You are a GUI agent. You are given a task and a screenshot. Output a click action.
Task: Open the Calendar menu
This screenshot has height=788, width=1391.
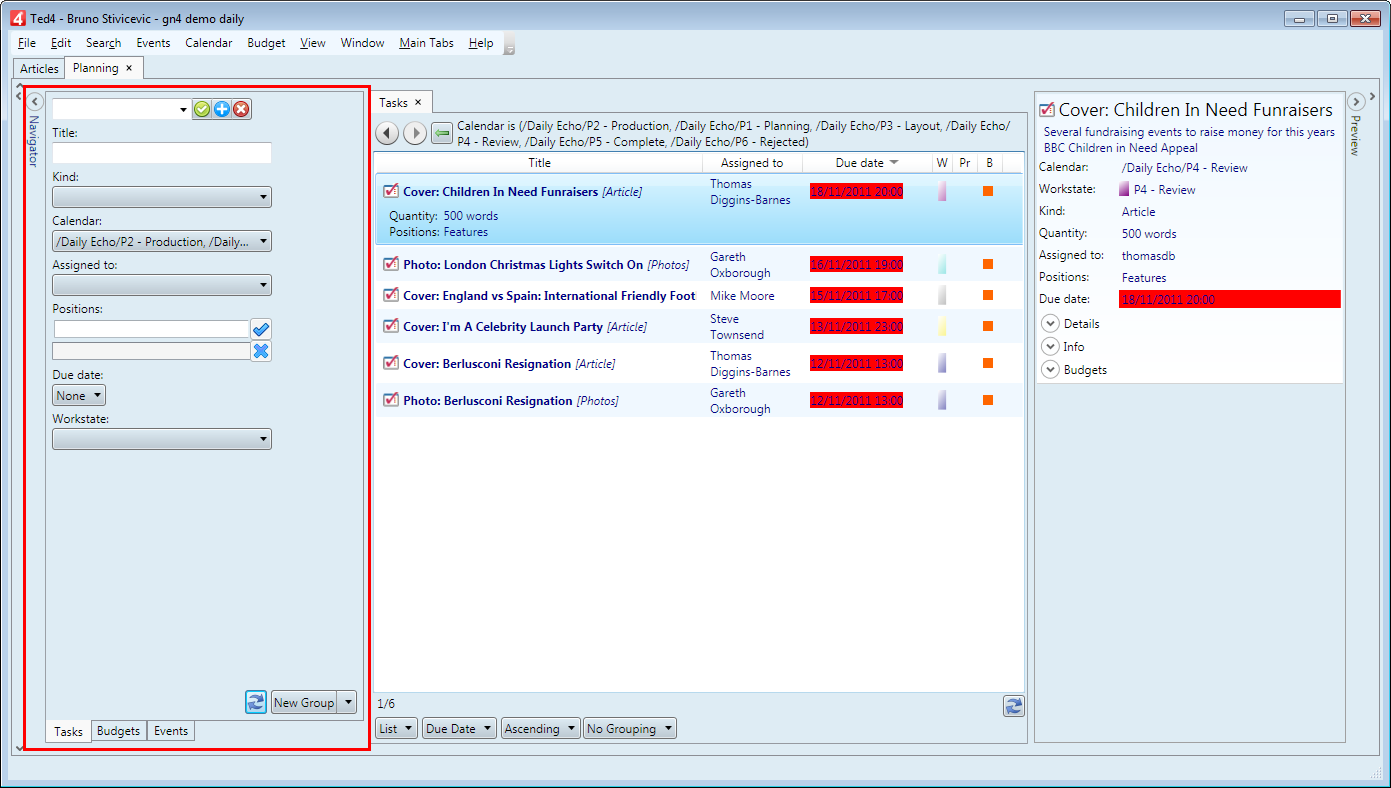(208, 43)
